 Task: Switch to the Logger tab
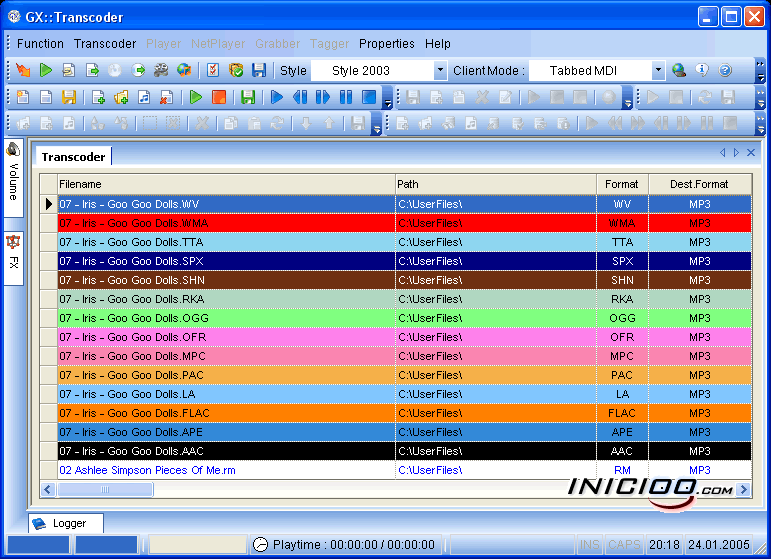[65, 523]
